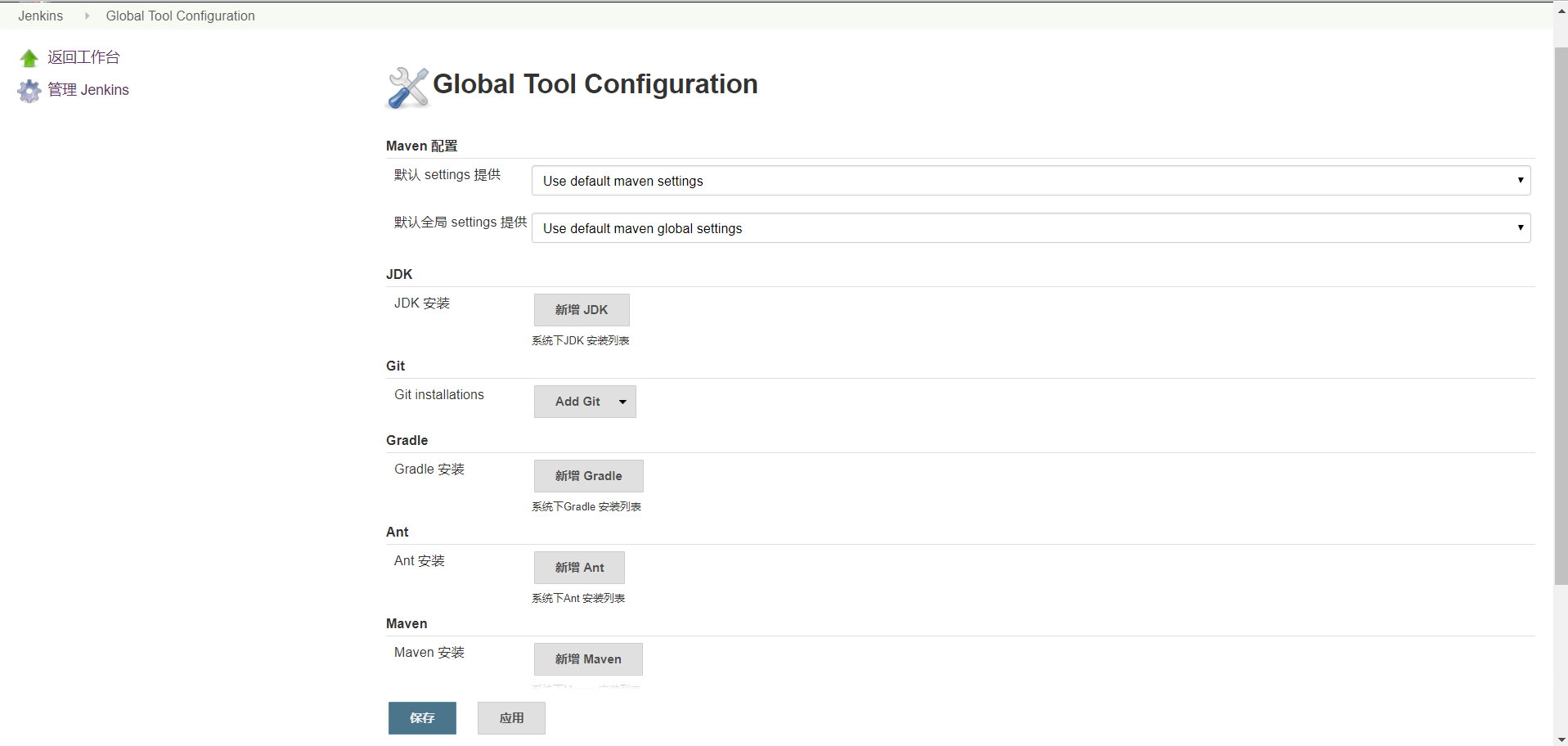The image size is (1568, 746).
Task: Click the Global Tool Configuration page title
Action: [595, 84]
